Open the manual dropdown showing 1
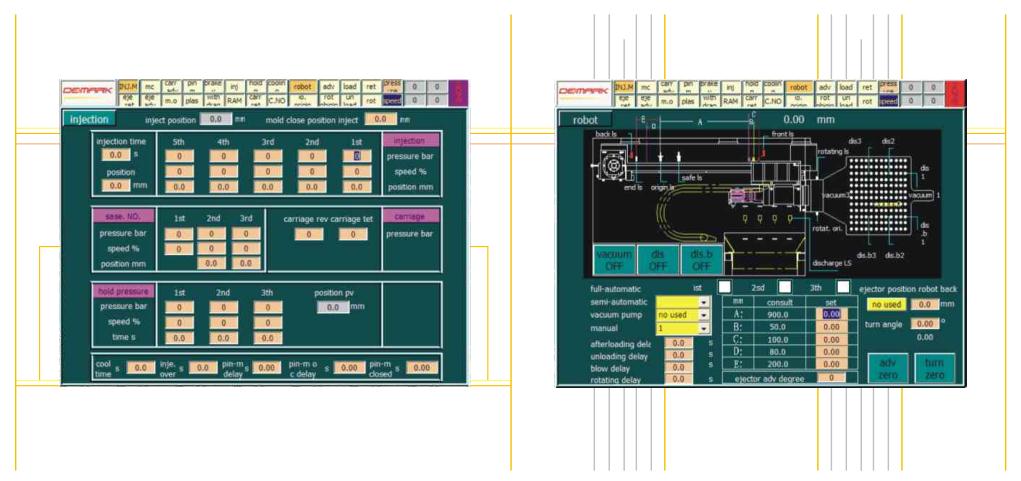This screenshot has height=481, width=1021. (704, 327)
